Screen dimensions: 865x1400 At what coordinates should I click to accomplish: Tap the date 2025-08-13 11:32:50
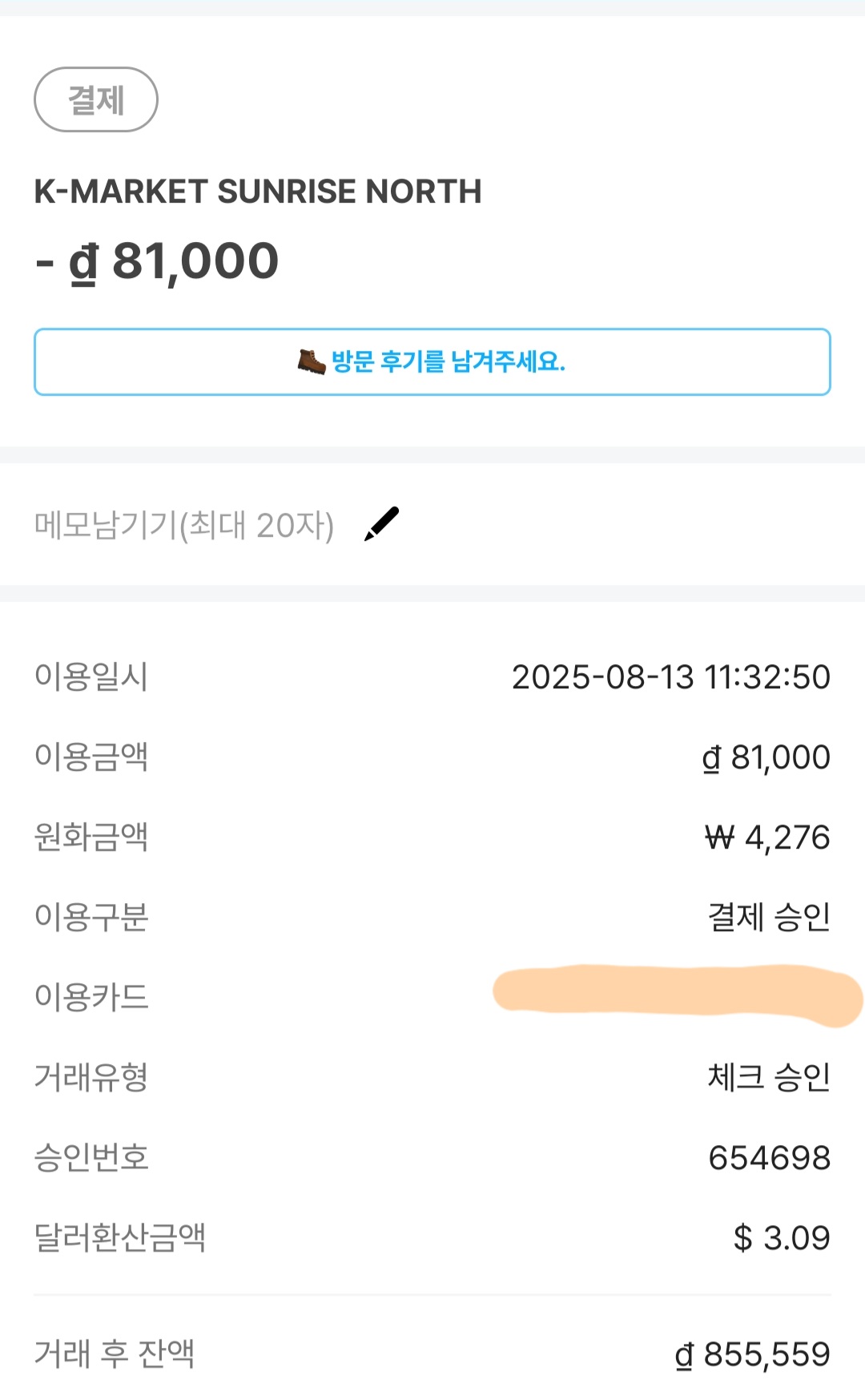(x=670, y=677)
